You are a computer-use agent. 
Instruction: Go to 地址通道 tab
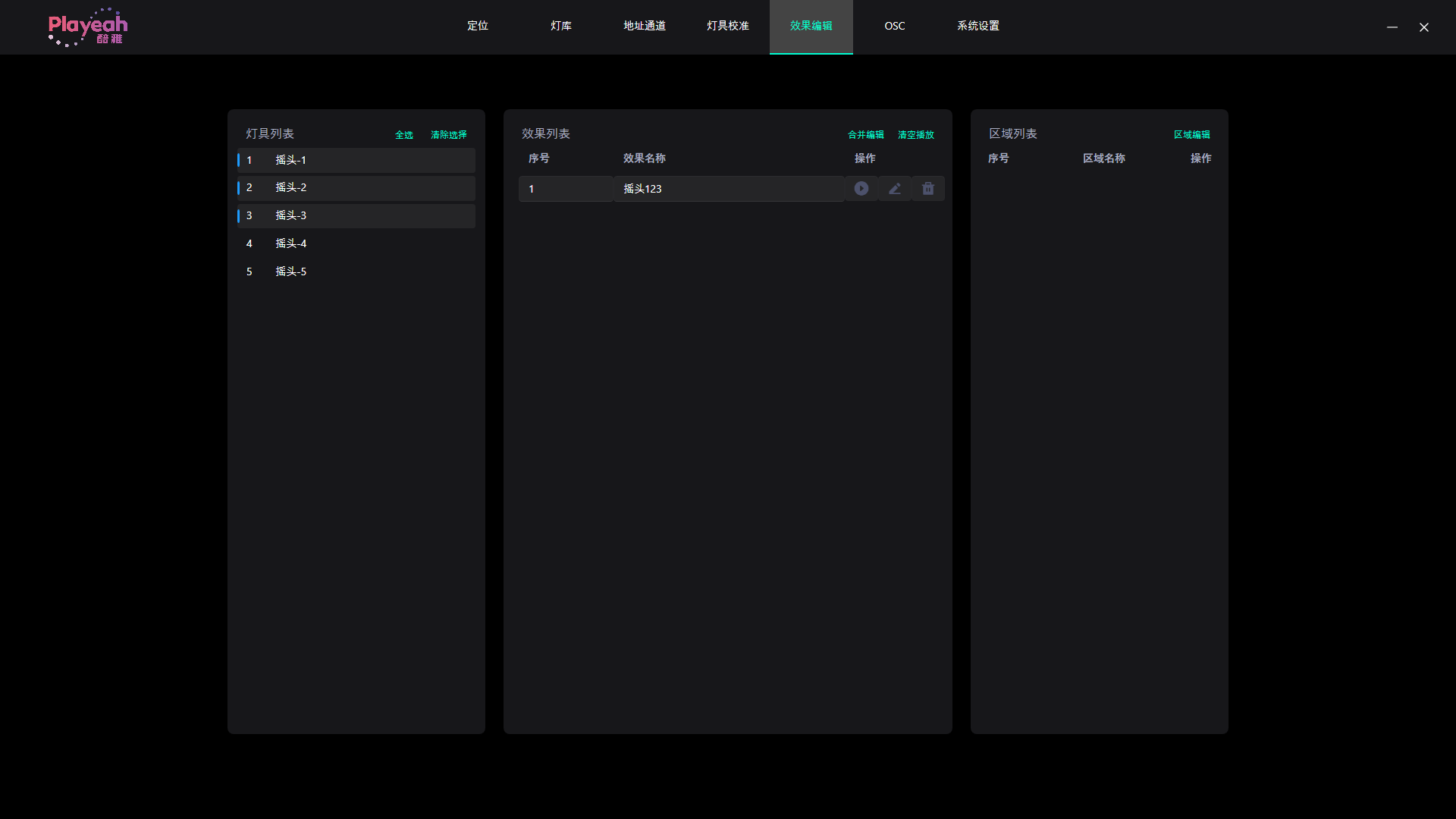[645, 26]
